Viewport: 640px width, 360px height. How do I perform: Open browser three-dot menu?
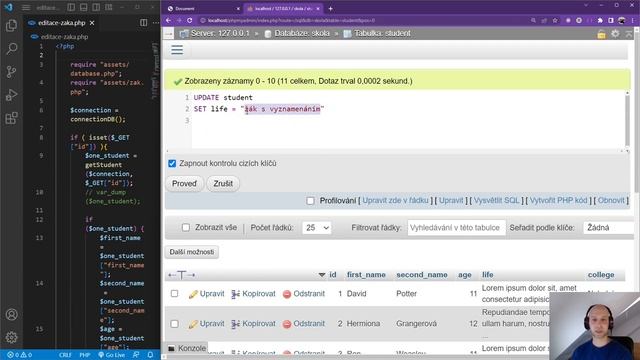pos(633,20)
